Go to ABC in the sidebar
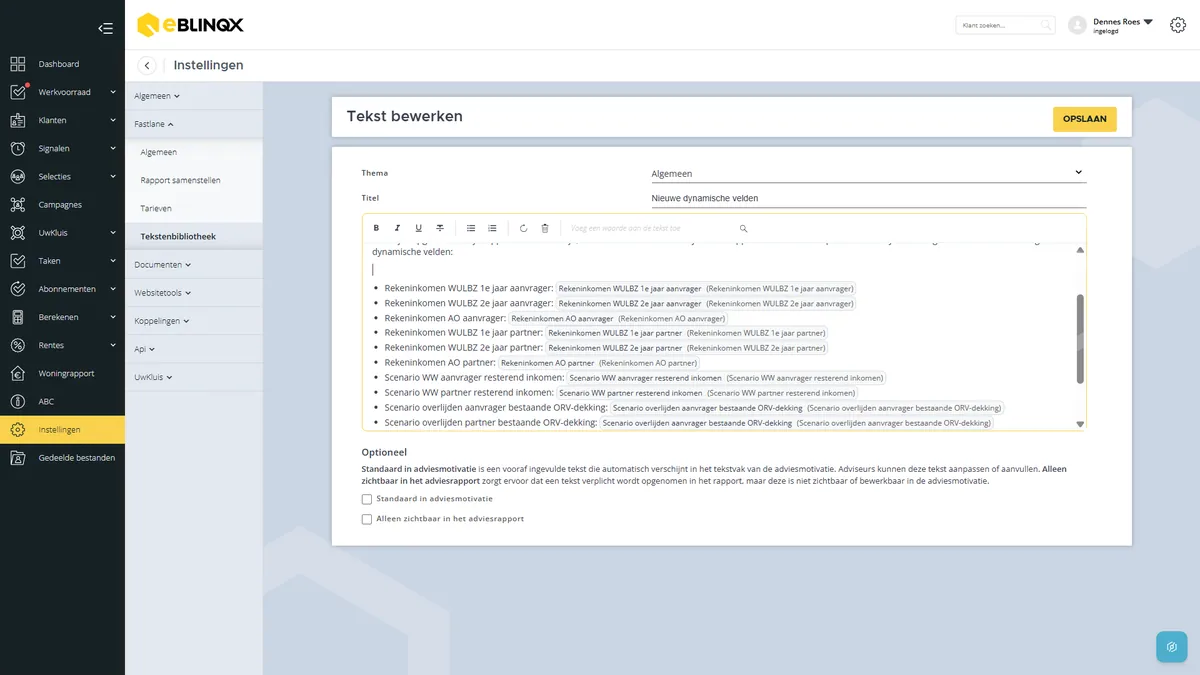The width and height of the screenshot is (1200, 675). coord(62,401)
